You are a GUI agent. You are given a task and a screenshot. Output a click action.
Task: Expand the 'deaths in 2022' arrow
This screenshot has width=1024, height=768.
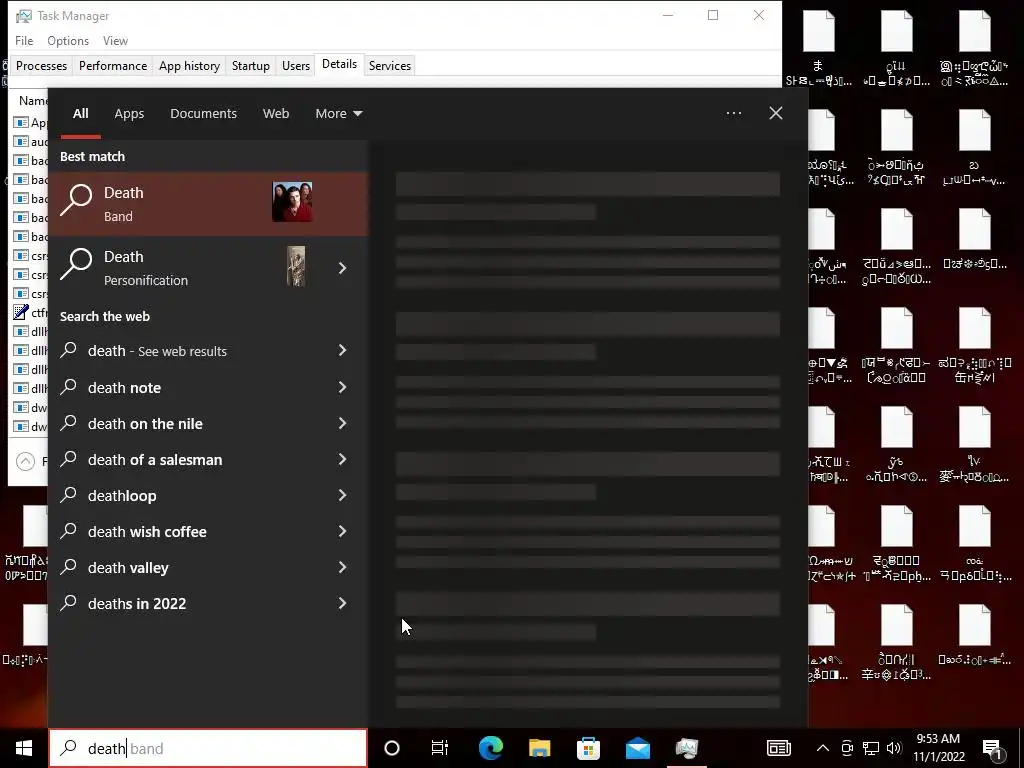[342, 603]
